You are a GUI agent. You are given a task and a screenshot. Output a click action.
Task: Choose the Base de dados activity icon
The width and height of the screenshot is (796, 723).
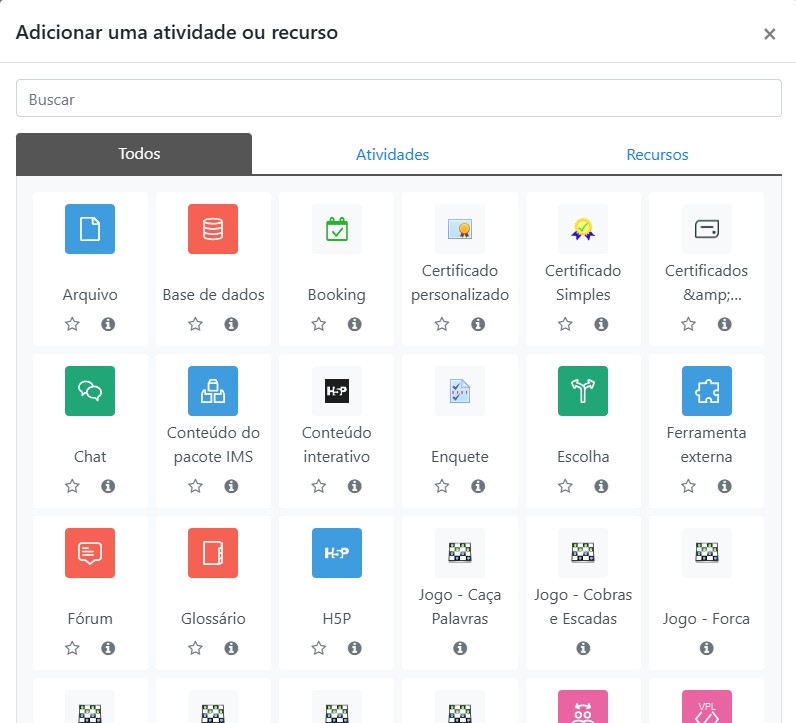click(x=213, y=229)
